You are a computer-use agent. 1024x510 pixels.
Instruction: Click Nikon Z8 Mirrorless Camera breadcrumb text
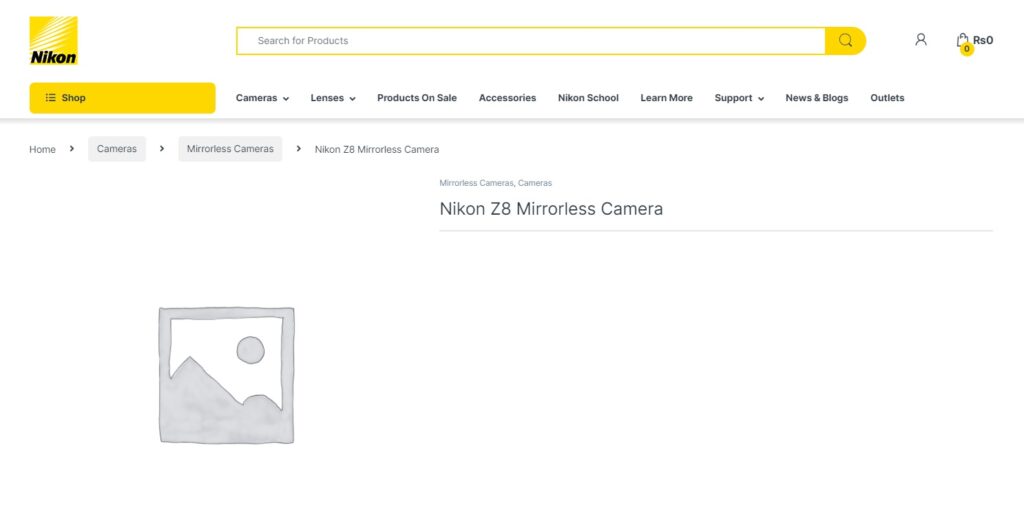pyautogui.click(x=377, y=150)
